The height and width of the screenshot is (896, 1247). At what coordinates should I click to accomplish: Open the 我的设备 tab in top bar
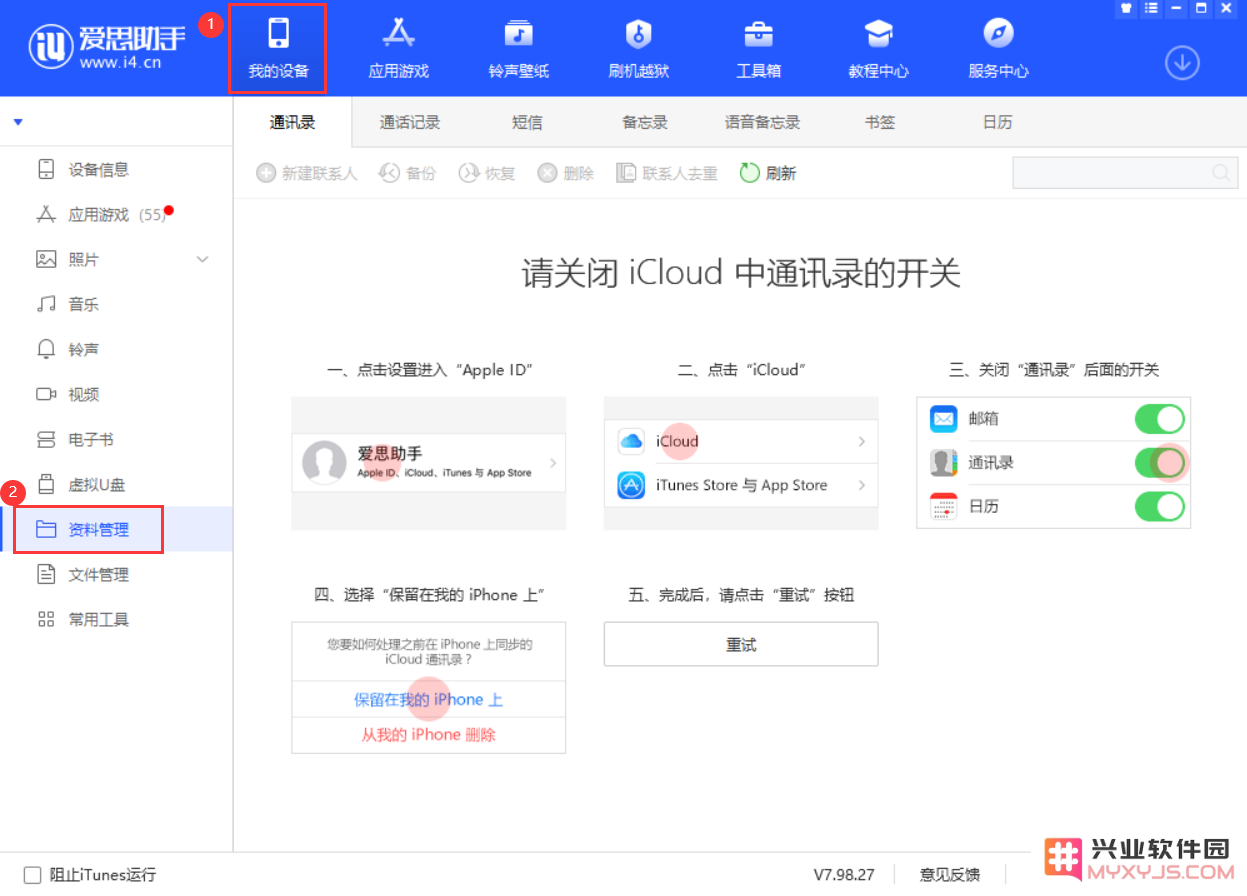[x=278, y=48]
